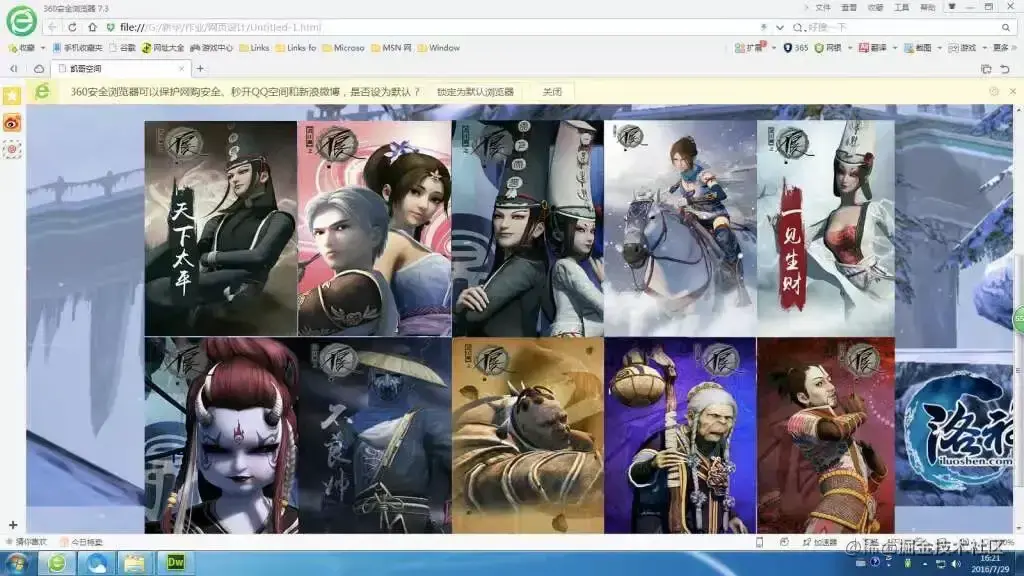Open the Window bookmark folder
The width and height of the screenshot is (1024, 576).
[439, 48]
